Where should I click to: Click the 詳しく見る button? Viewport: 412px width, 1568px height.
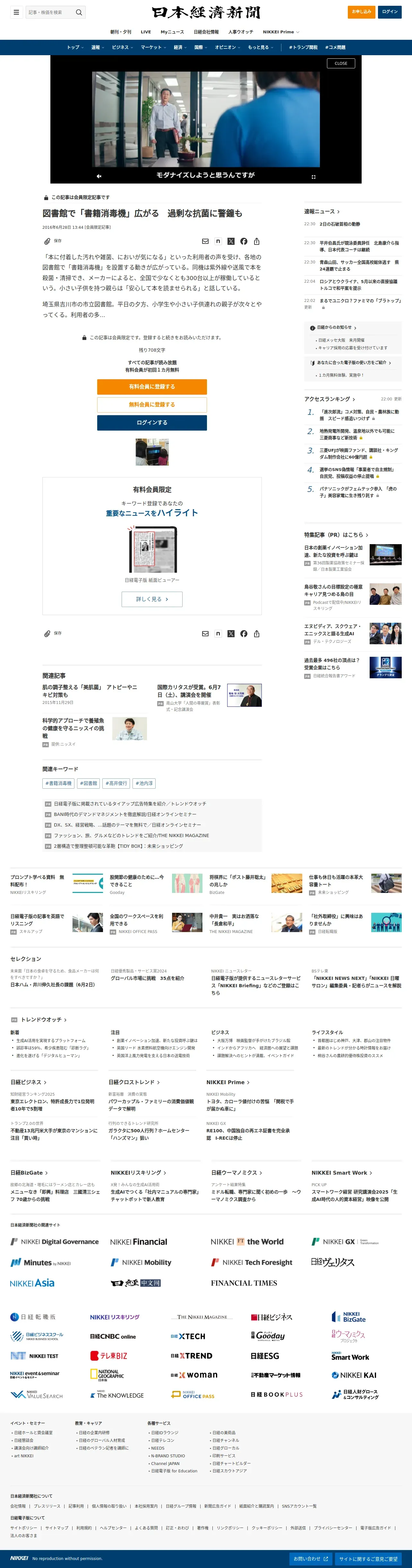tap(152, 599)
